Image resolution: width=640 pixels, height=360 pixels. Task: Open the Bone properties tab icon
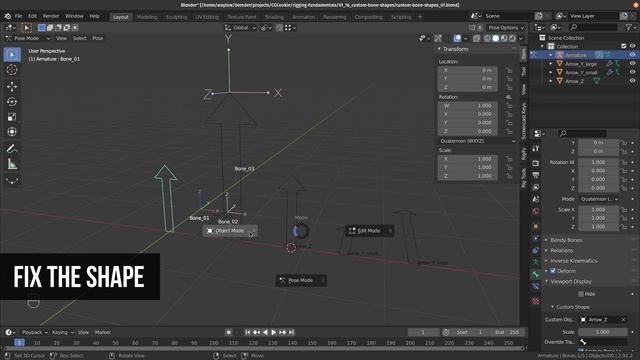536,275
